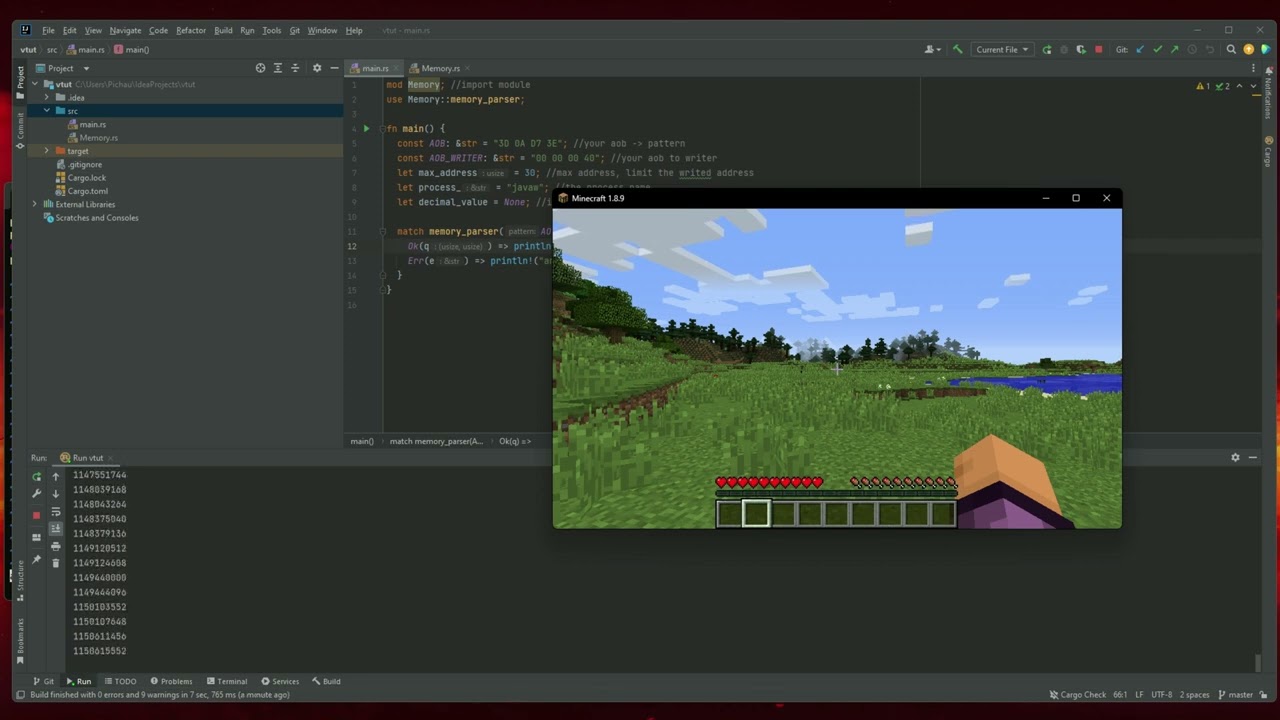Hide Run panel with minus icon
This screenshot has height=720, width=1280.
pos(1252,457)
